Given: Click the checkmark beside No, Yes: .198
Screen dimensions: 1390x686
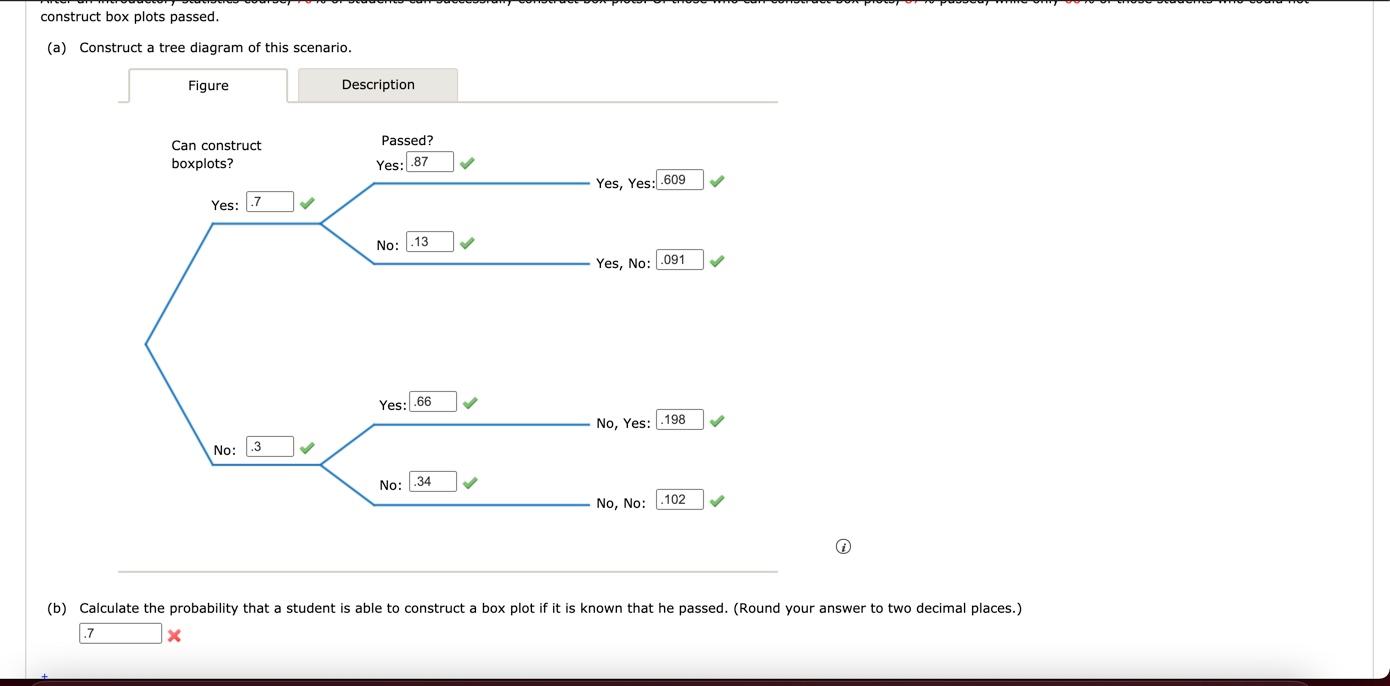Looking at the screenshot, I should tap(716, 420).
